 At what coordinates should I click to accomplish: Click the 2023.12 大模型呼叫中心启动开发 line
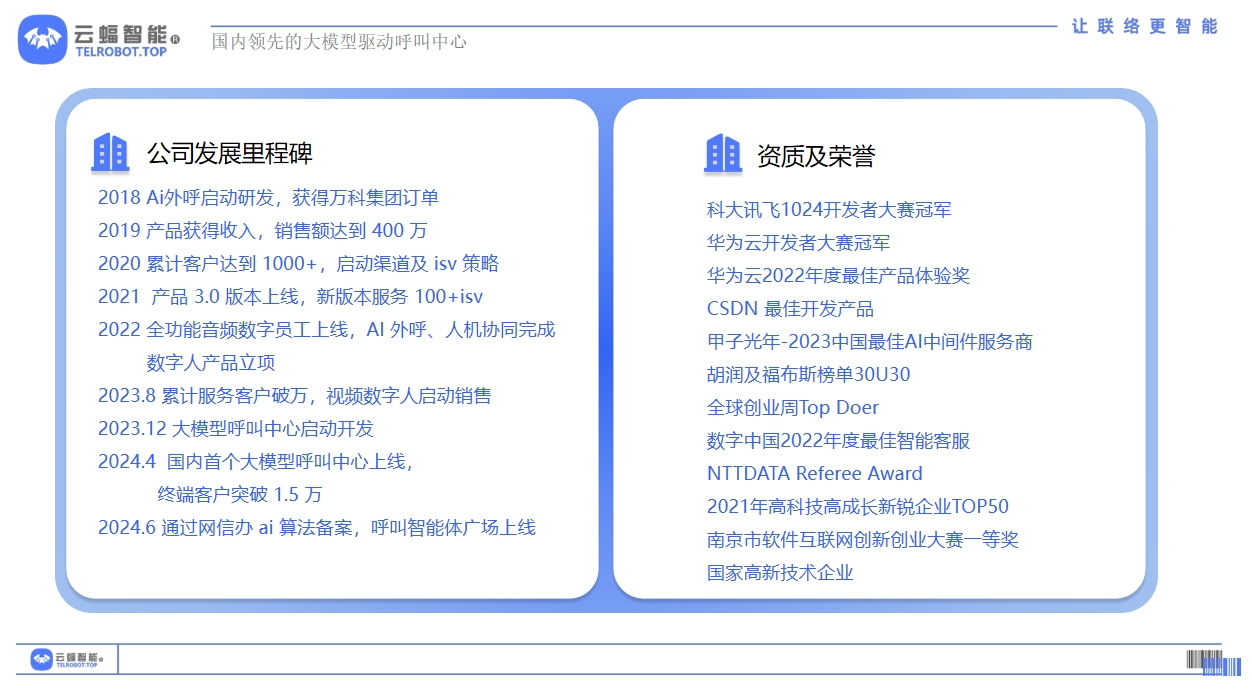[236, 428]
